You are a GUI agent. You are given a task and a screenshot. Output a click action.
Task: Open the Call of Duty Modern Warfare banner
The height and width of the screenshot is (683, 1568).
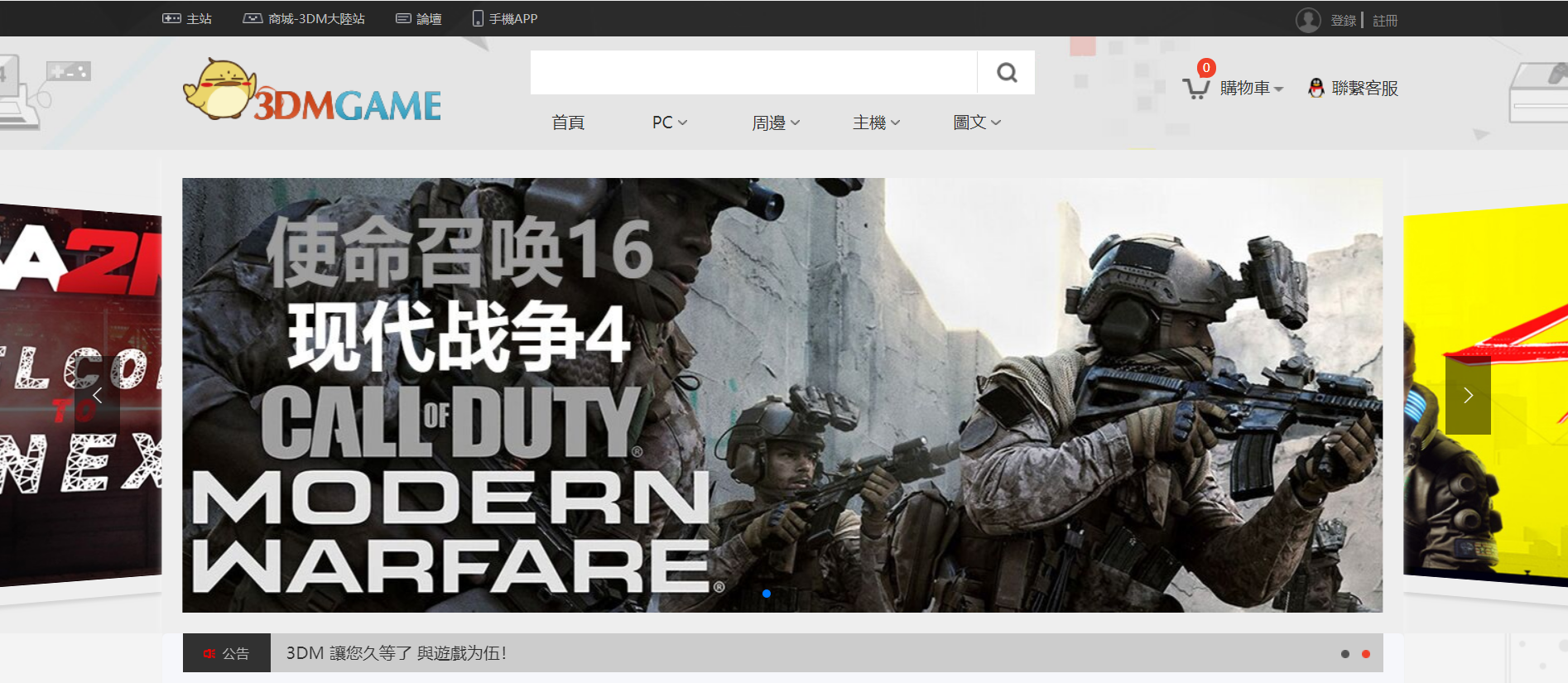(x=782, y=395)
